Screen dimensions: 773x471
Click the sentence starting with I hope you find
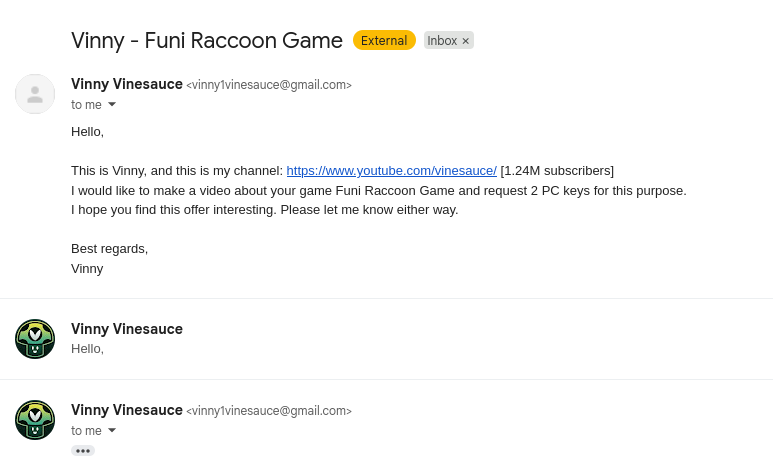(265, 210)
